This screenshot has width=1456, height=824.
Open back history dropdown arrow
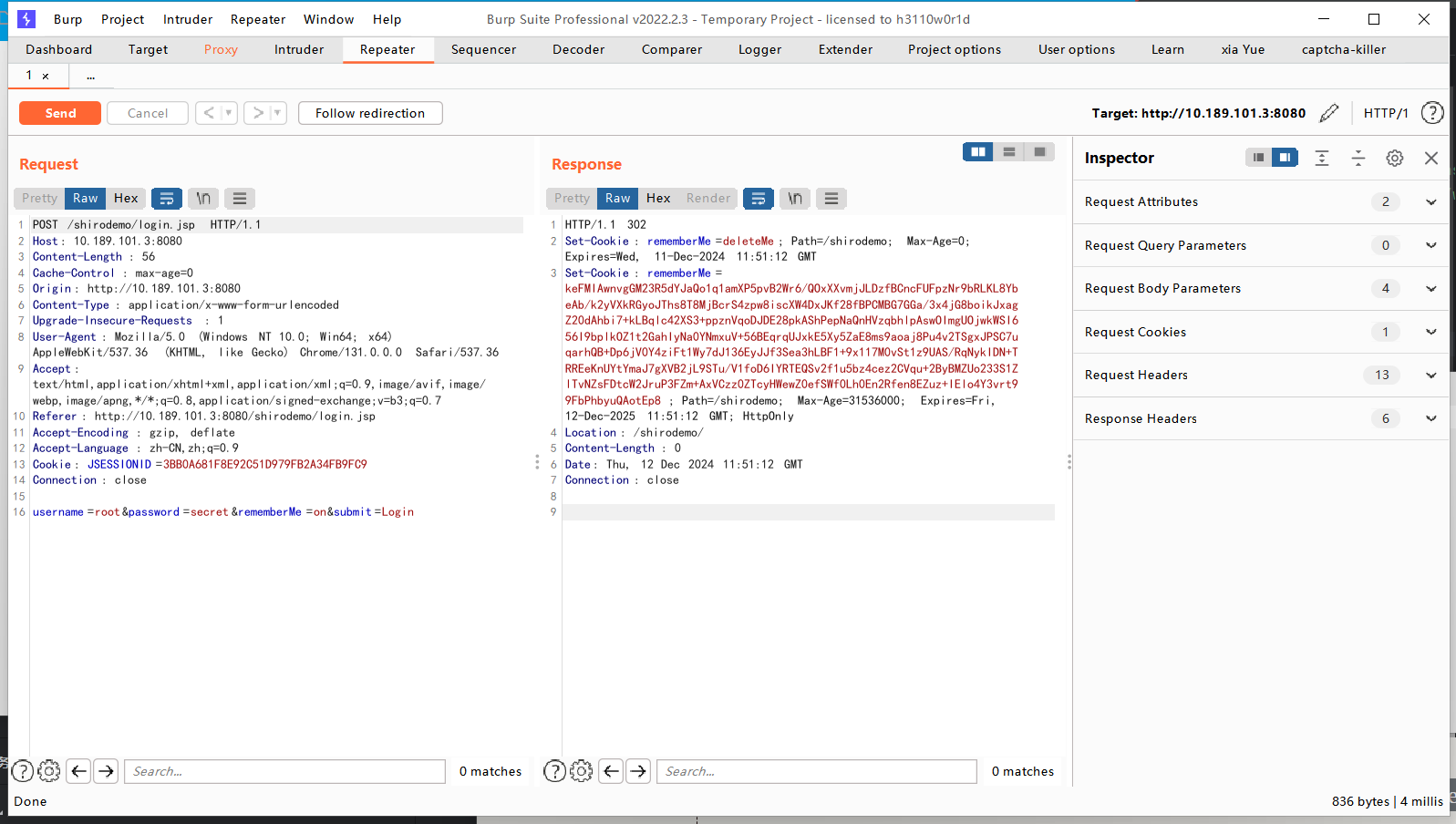229,113
